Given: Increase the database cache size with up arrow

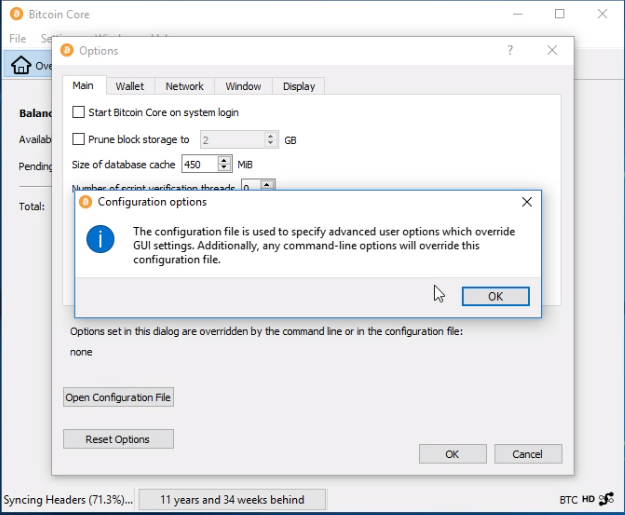Looking at the screenshot, I should tap(224, 160).
